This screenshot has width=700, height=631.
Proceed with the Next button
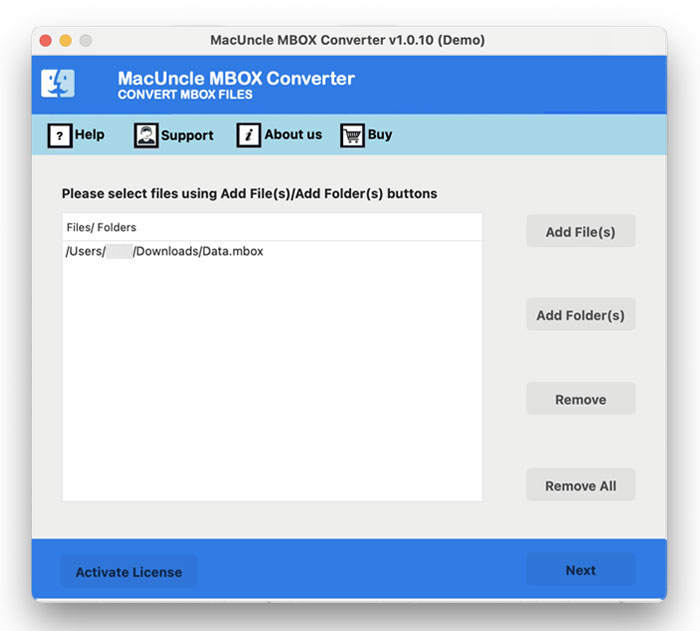580,570
